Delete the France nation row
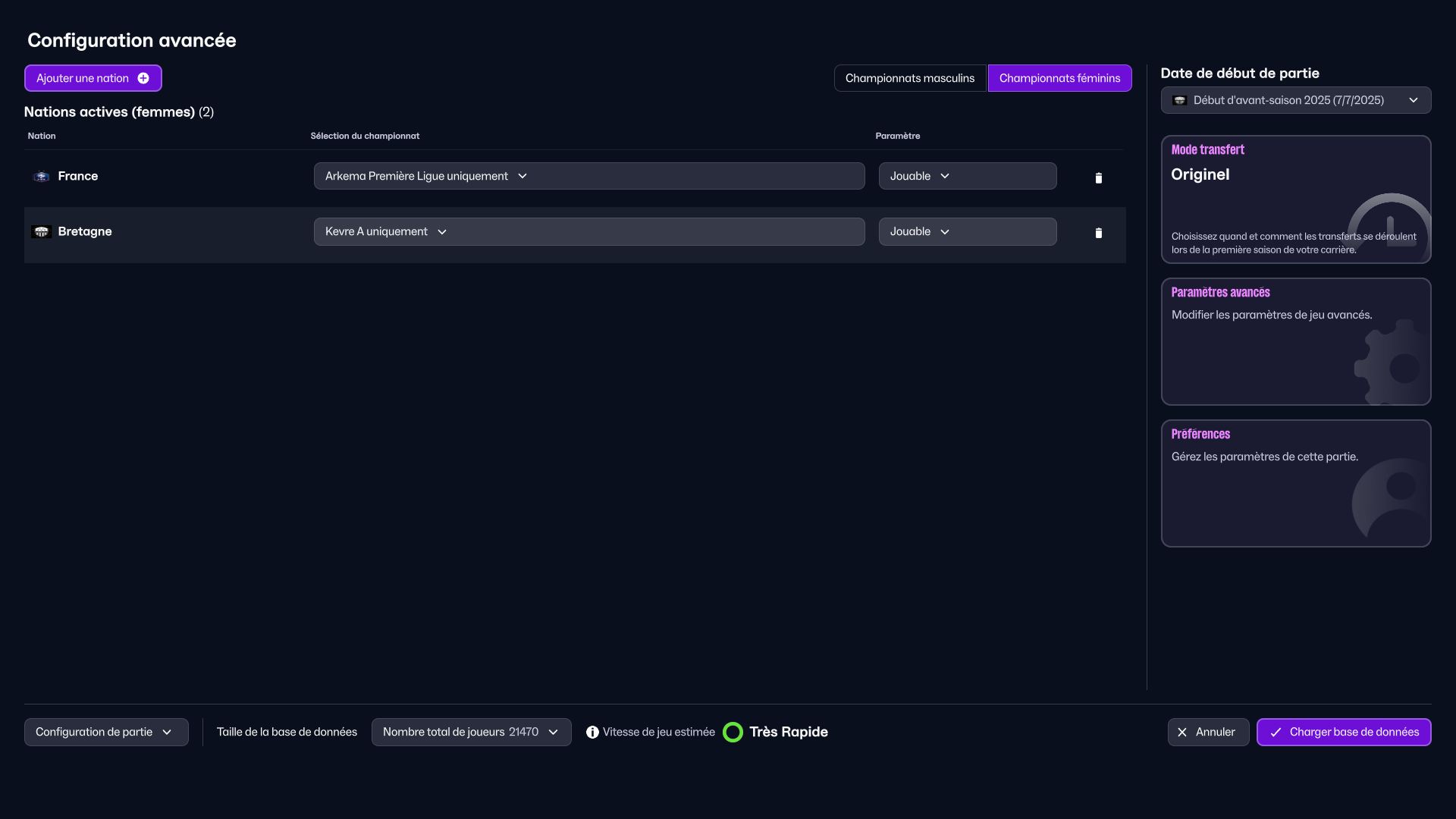This screenshot has height=819, width=1456. pos(1098,177)
